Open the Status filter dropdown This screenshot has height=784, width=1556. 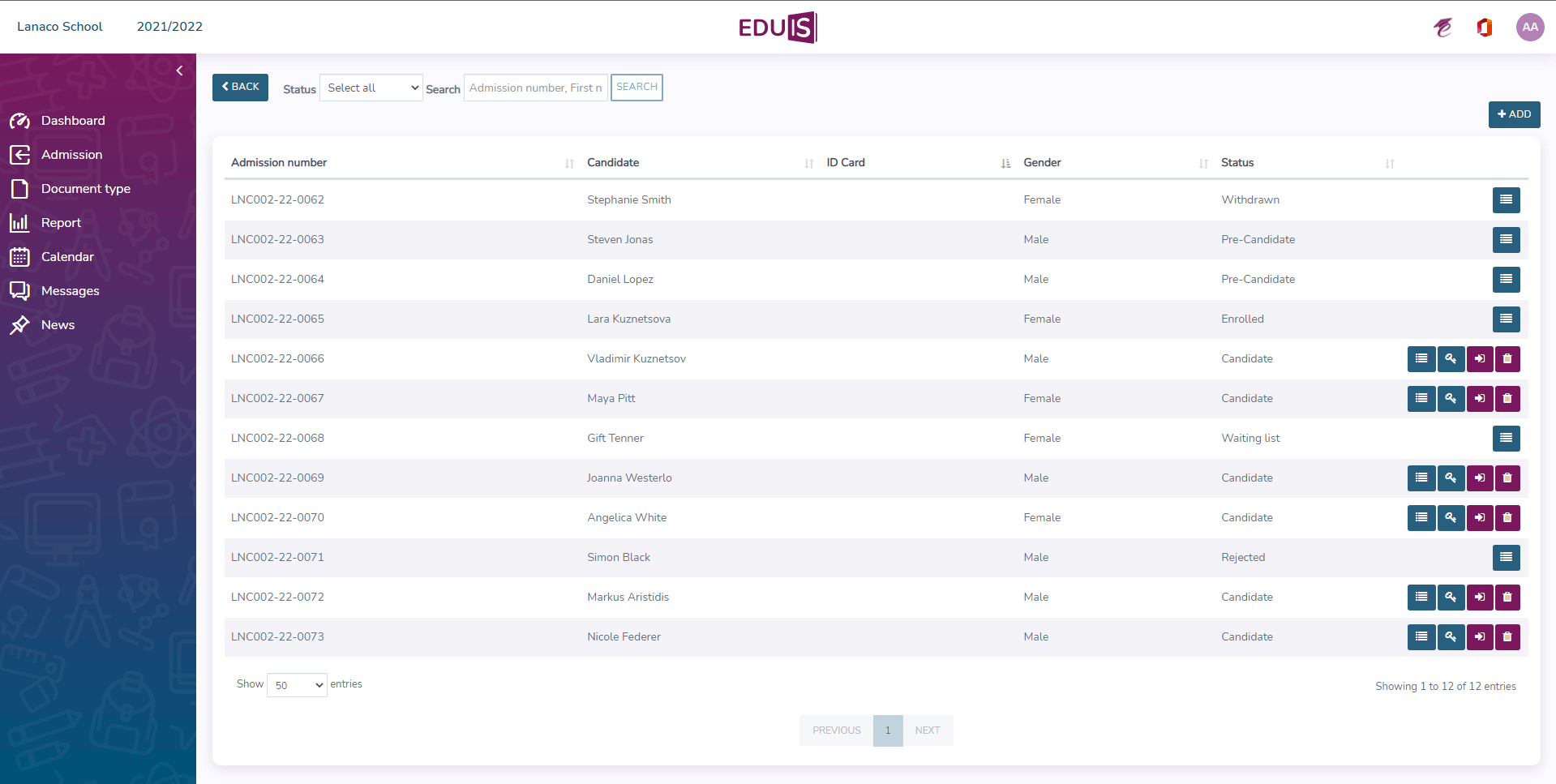point(371,88)
